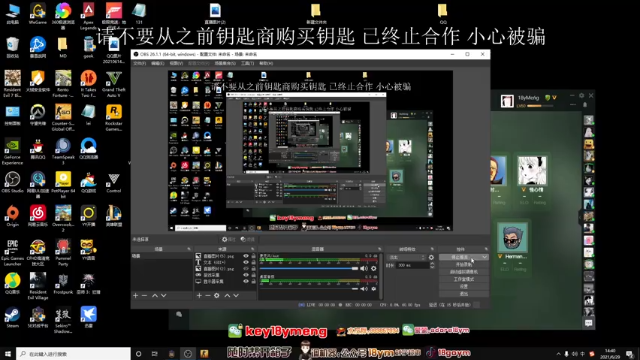
Task: Open the Sources dock options icon
Action: pyautogui.click(x=253, y=249)
